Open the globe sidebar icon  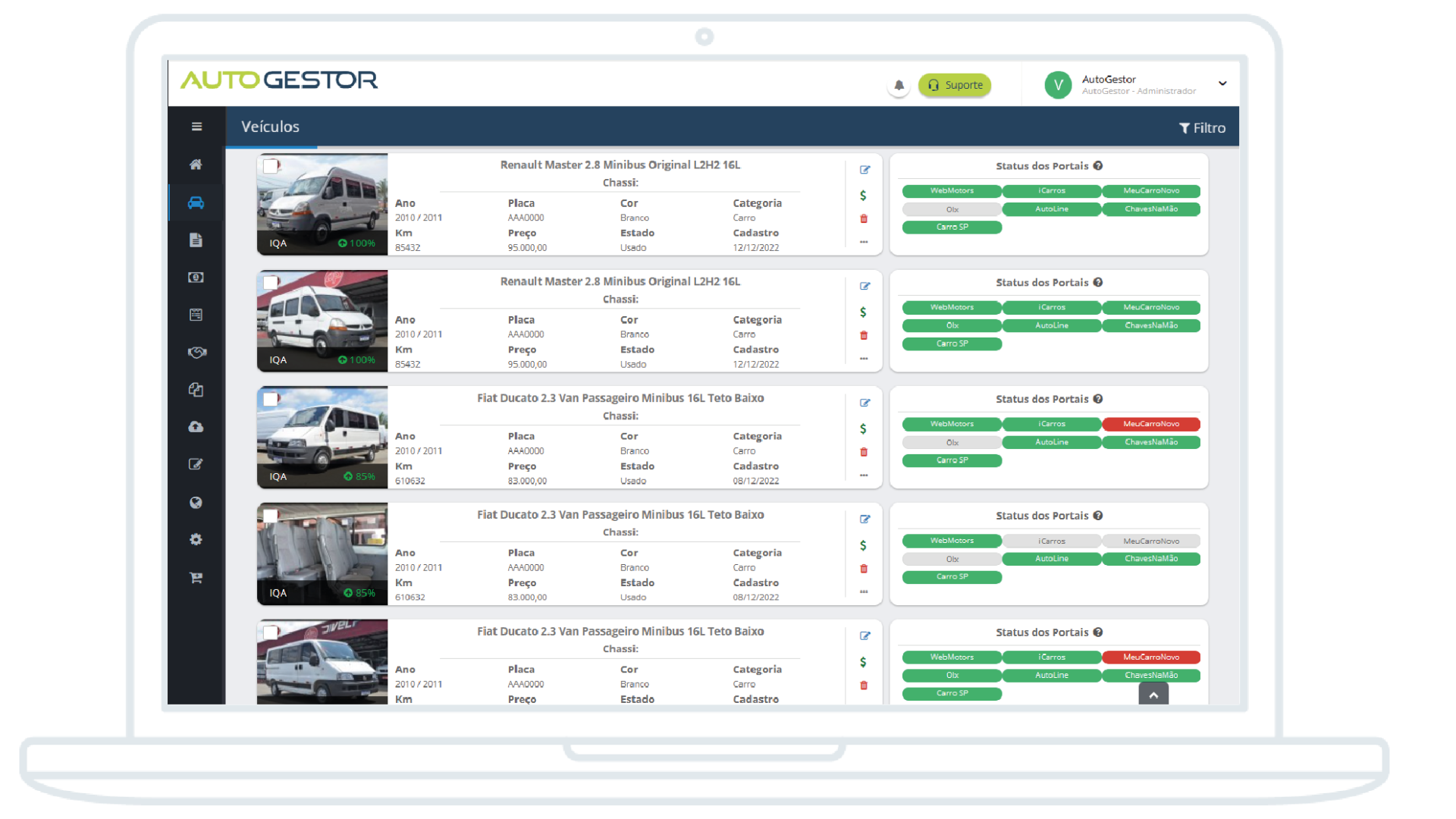click(196, 502)
